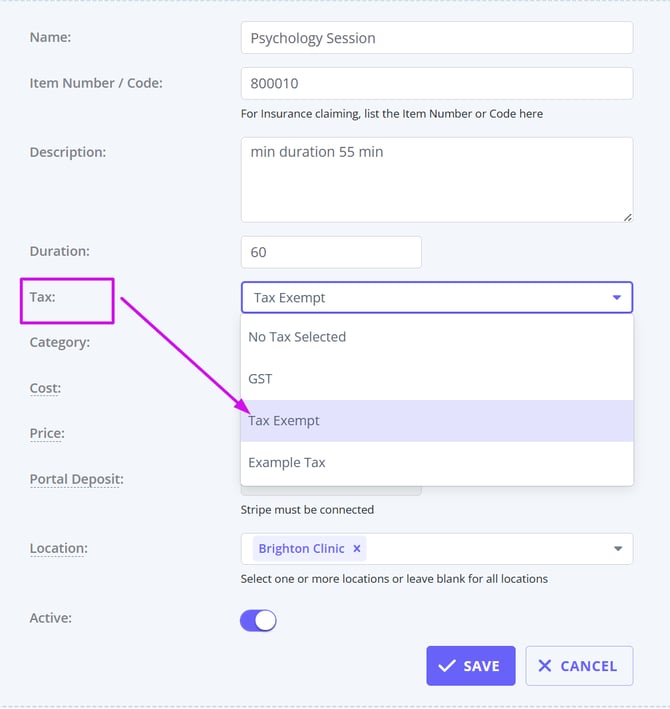Cancel editing the item
Viewport: 670px width, 709px height.
pyautogui.click(x=579, y=666)
